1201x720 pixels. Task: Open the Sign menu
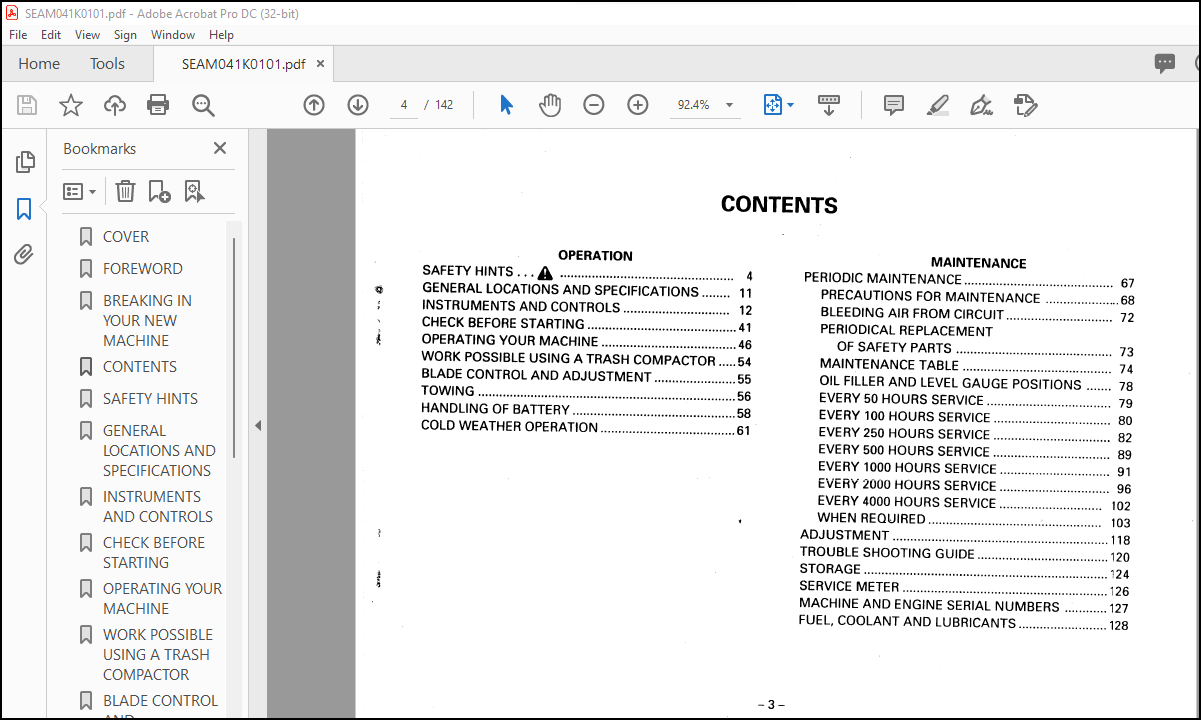[x=125, y=34]
